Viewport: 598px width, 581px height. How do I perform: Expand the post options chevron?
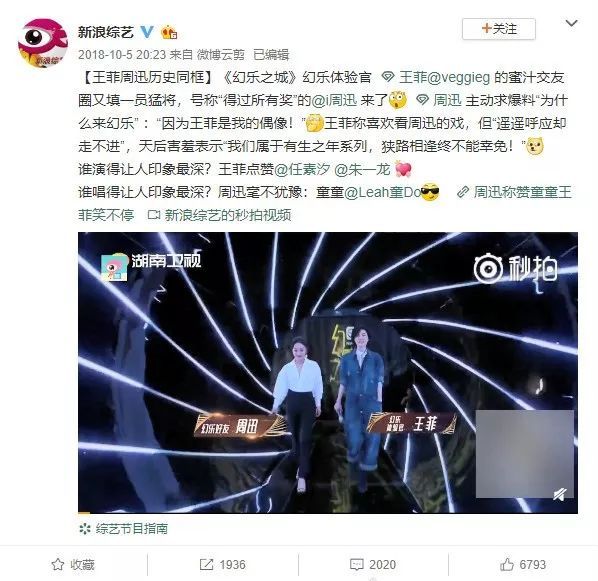click(571, 24)
